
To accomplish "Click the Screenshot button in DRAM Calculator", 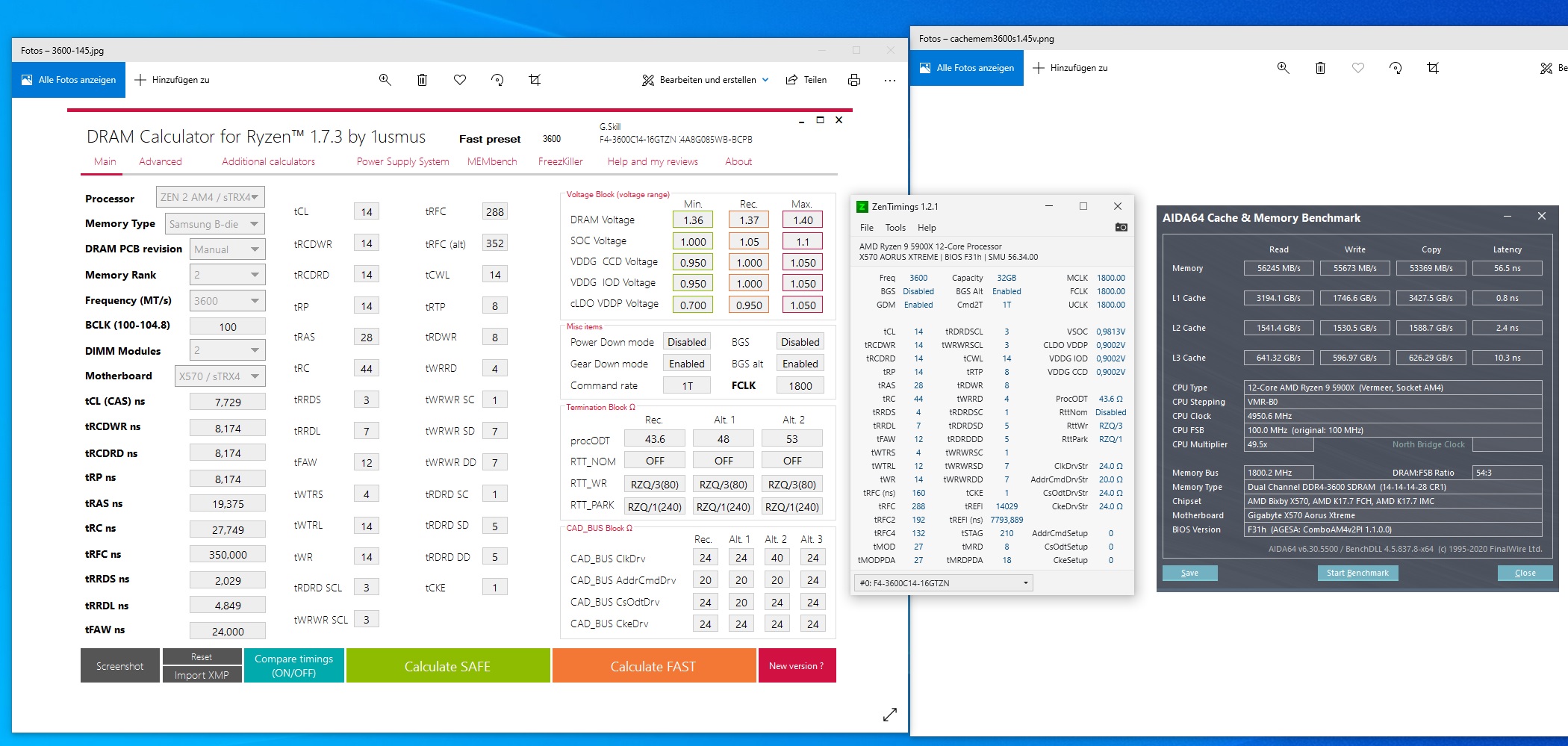I will point(120,665).
